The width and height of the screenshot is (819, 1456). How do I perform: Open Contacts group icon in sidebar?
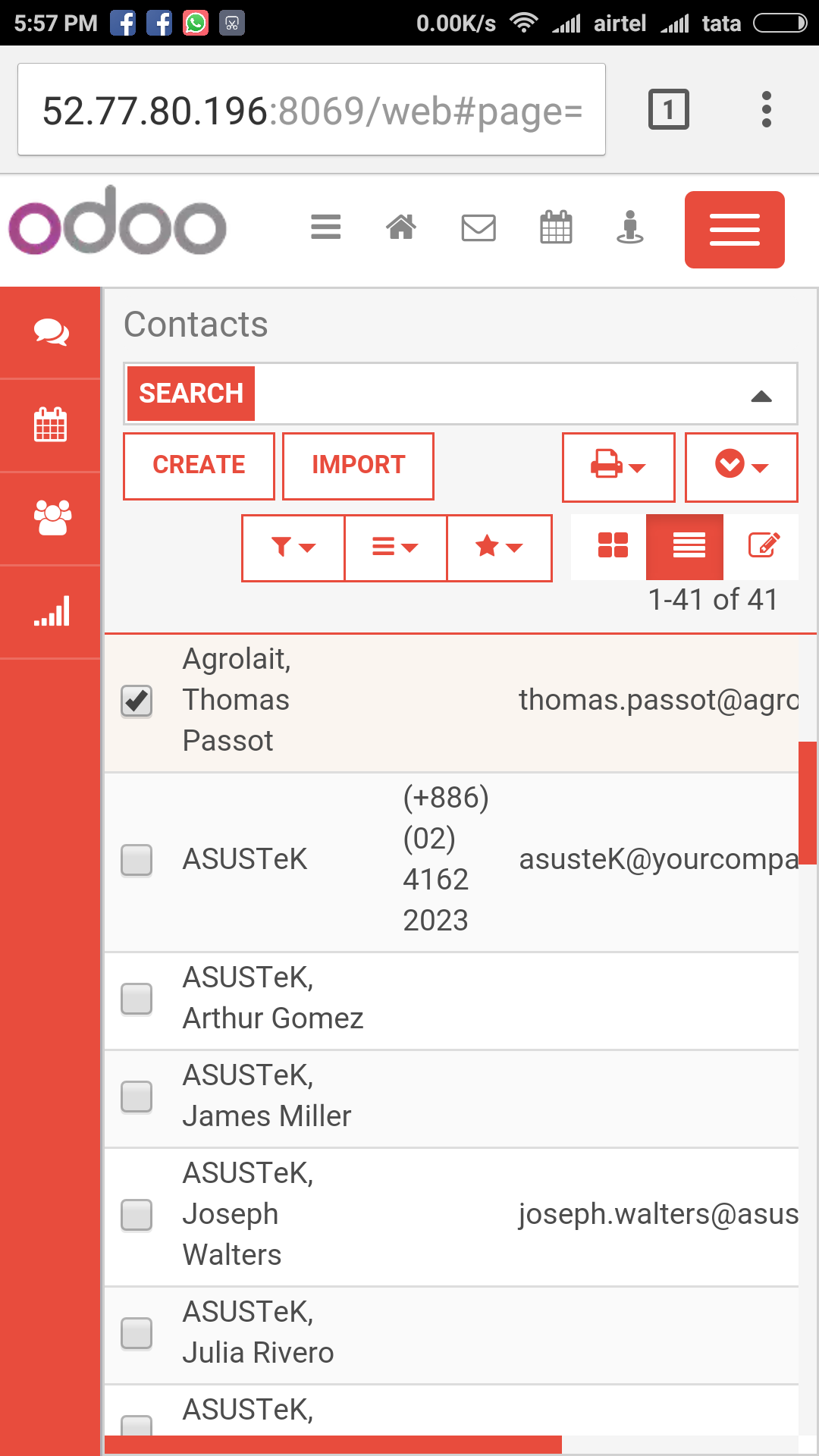51,519
